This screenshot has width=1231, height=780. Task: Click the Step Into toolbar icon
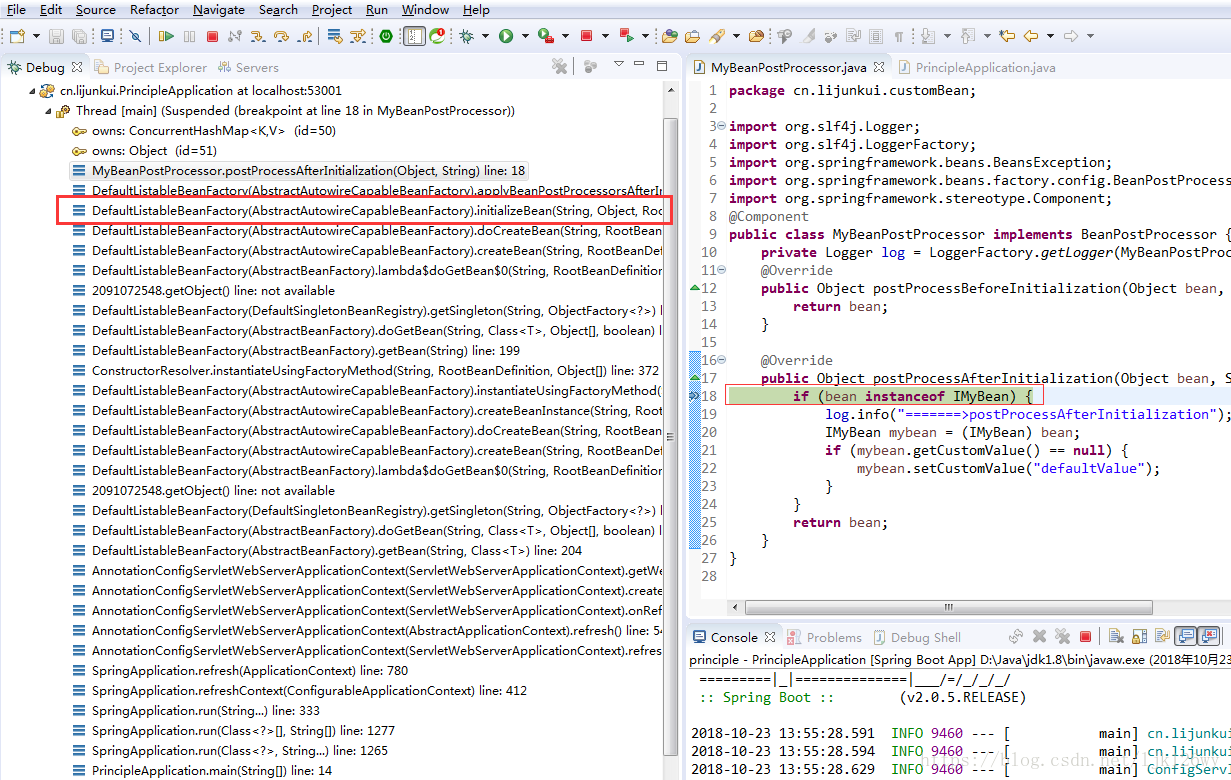coord(259,36)
